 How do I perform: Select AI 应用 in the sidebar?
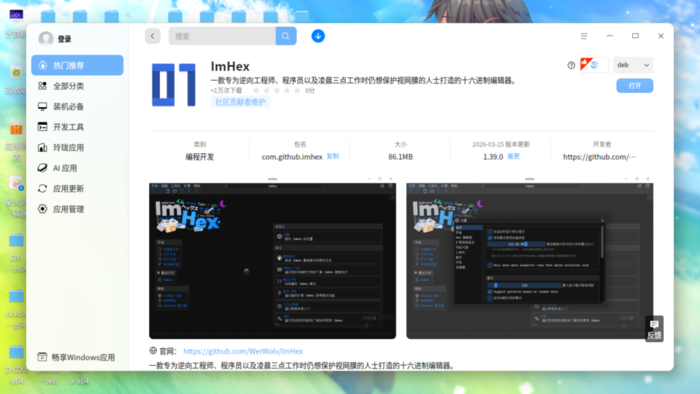click(x=77, y=168)
